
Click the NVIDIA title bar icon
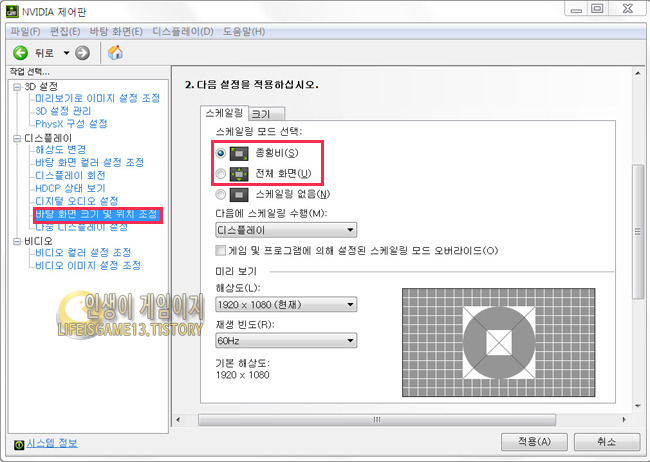[x=12, y=12]
